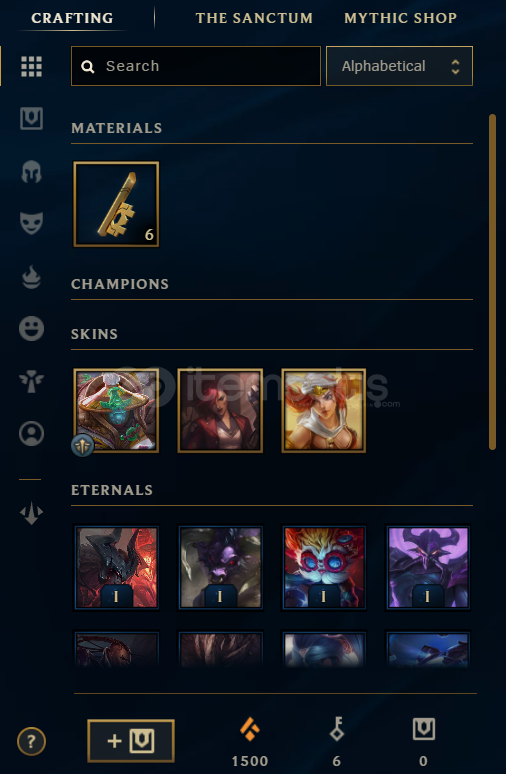Filter loot by skins mask icon

click(x=31, y=224)
